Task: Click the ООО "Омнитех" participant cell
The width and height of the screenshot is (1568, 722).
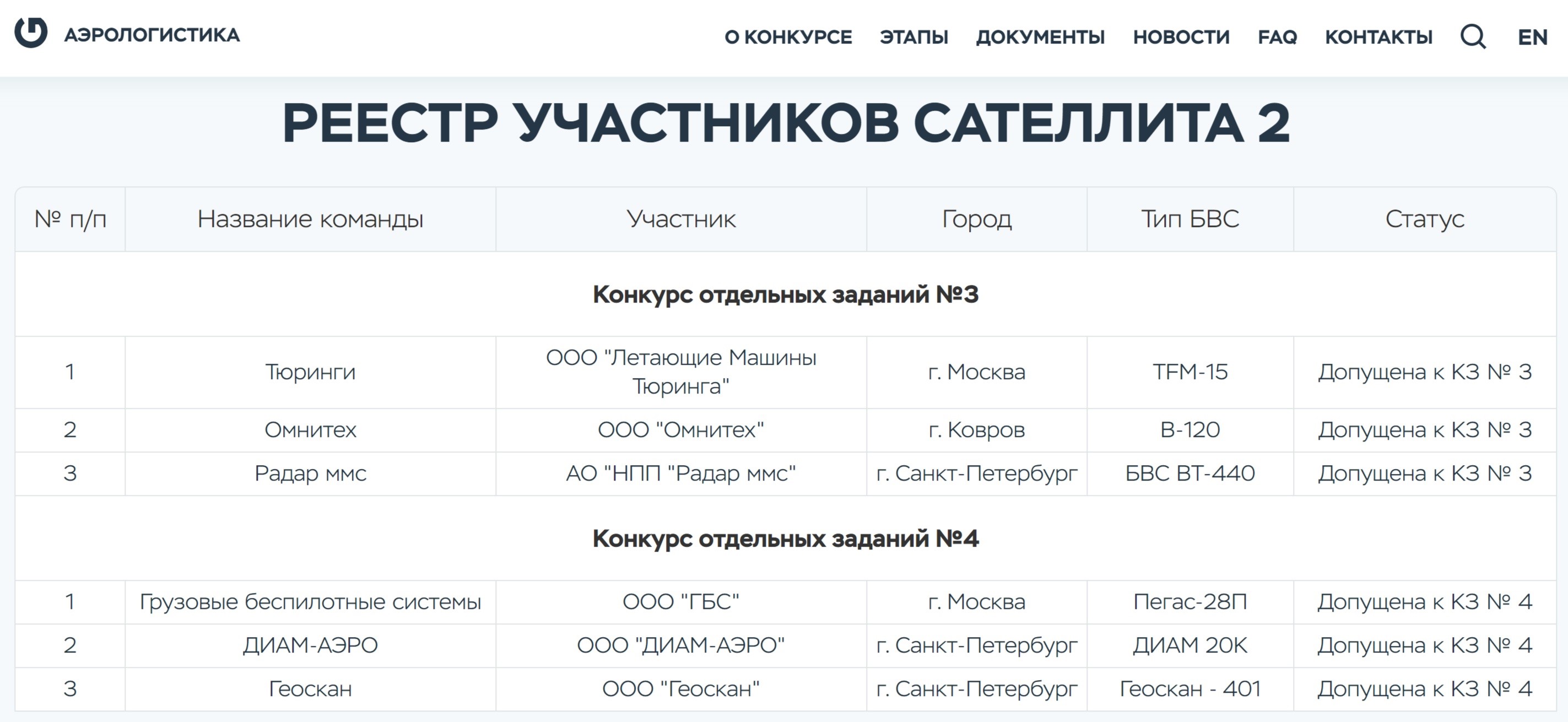Action: [681, 430]
